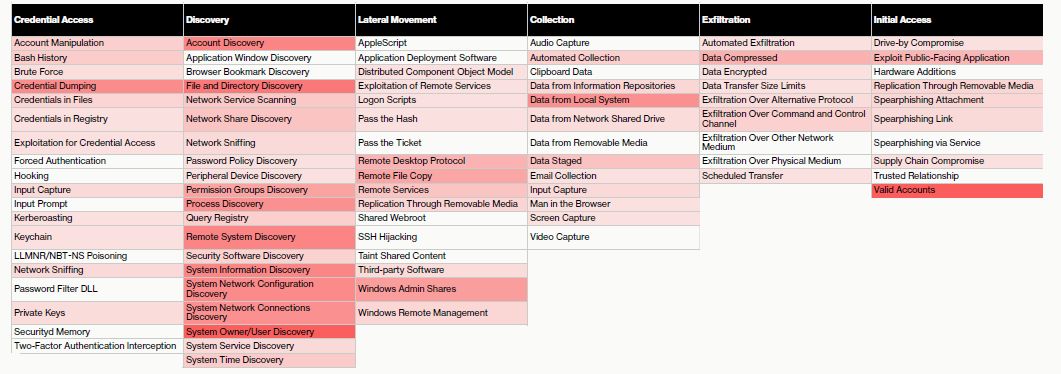The width and height of the screenshot is (1061, 374).
Task: Choose the Video Capture entry
Action: (613, 237)
